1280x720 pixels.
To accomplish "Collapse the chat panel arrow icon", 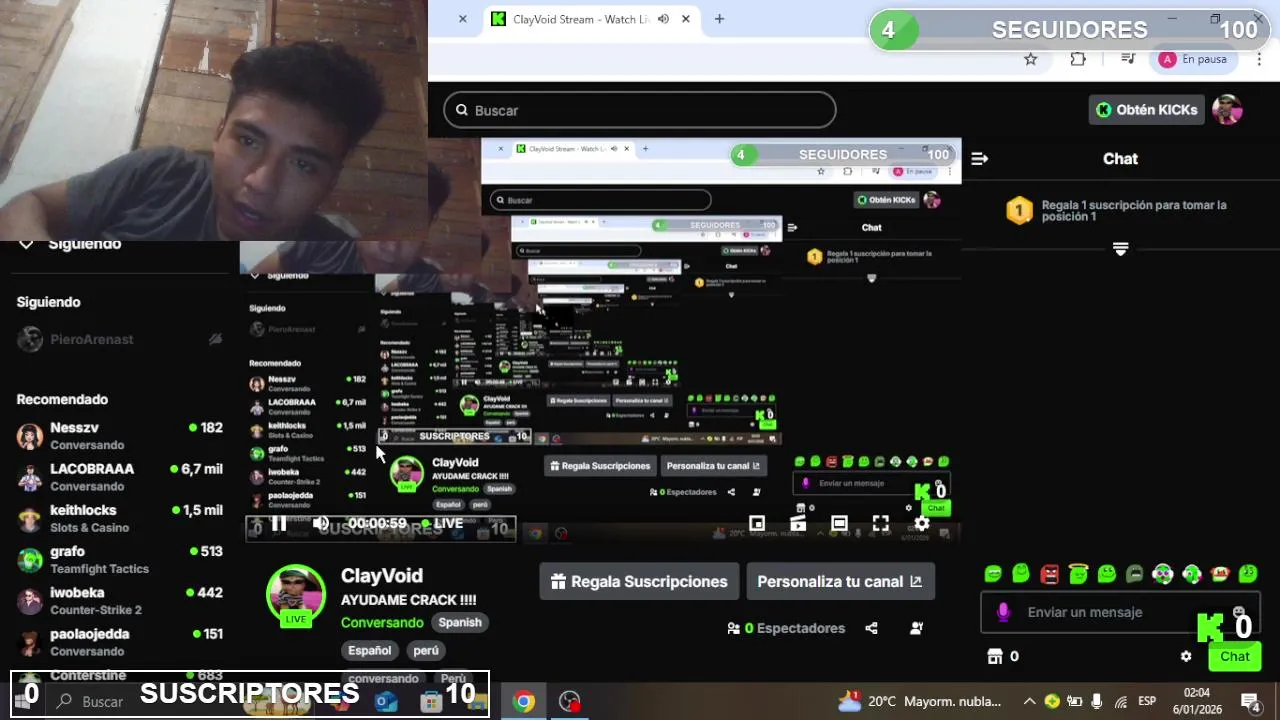I will 980,159.
